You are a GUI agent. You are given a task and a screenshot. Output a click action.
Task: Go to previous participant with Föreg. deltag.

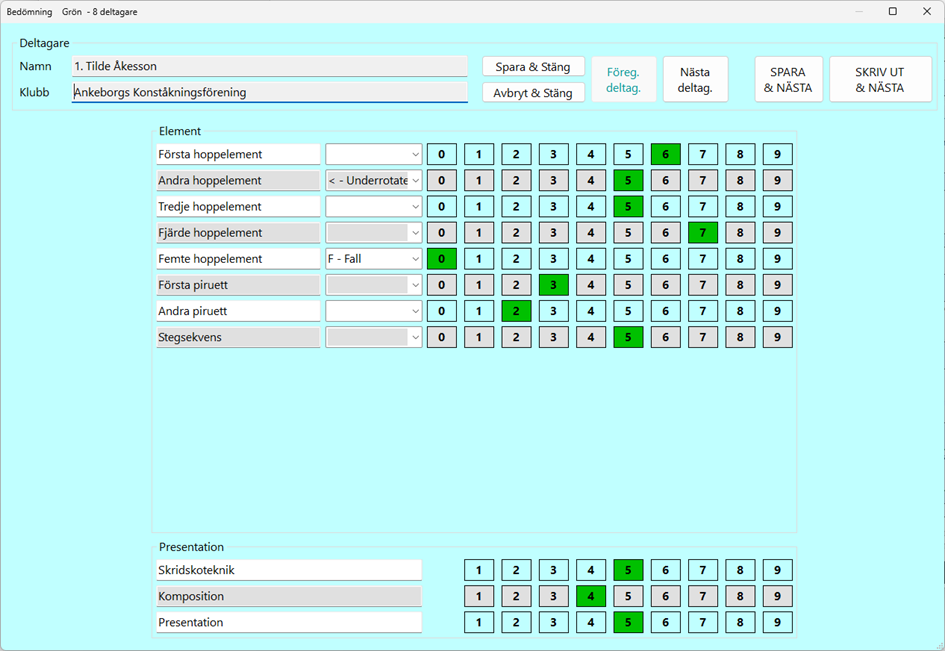click(x=623, y=80)
